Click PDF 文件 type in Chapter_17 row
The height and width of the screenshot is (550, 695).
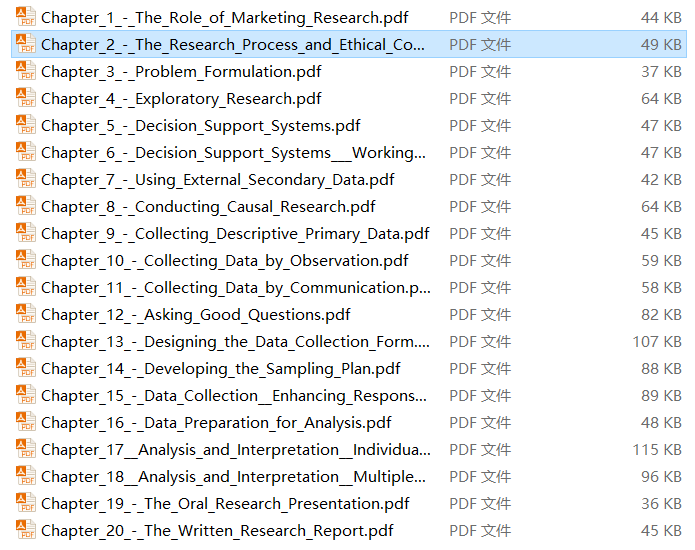pyautogui.click(x=480, y=450)
